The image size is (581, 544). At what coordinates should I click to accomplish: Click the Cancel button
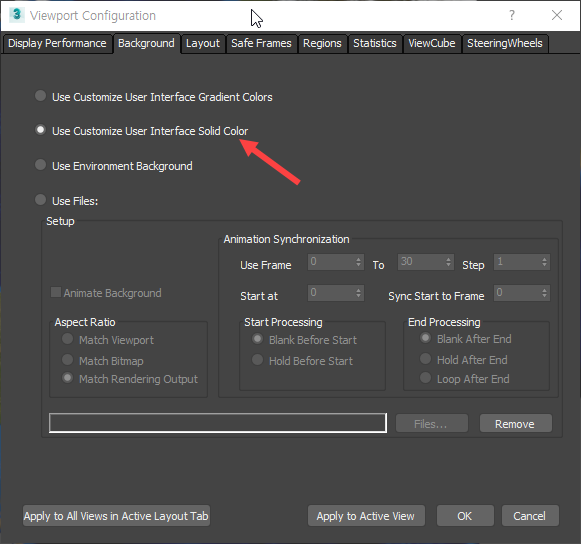click(x=530, y=515)
